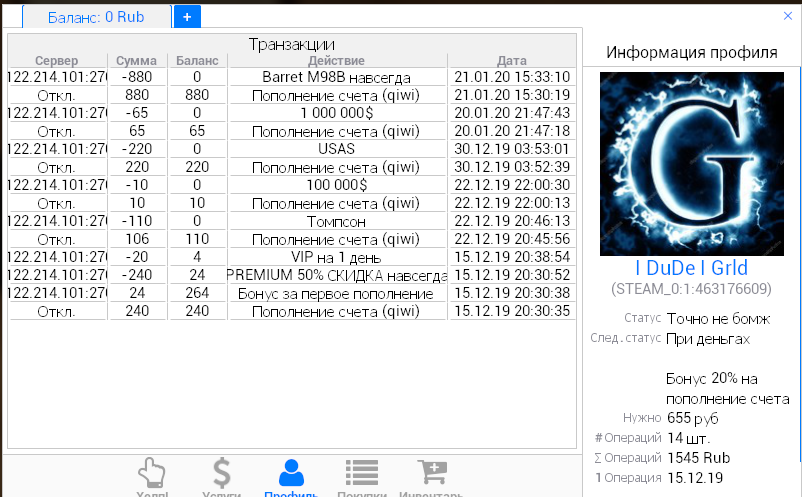Select the VIP на 1 день transaction
Screen dimensions: 802x497
pos(336,257)
